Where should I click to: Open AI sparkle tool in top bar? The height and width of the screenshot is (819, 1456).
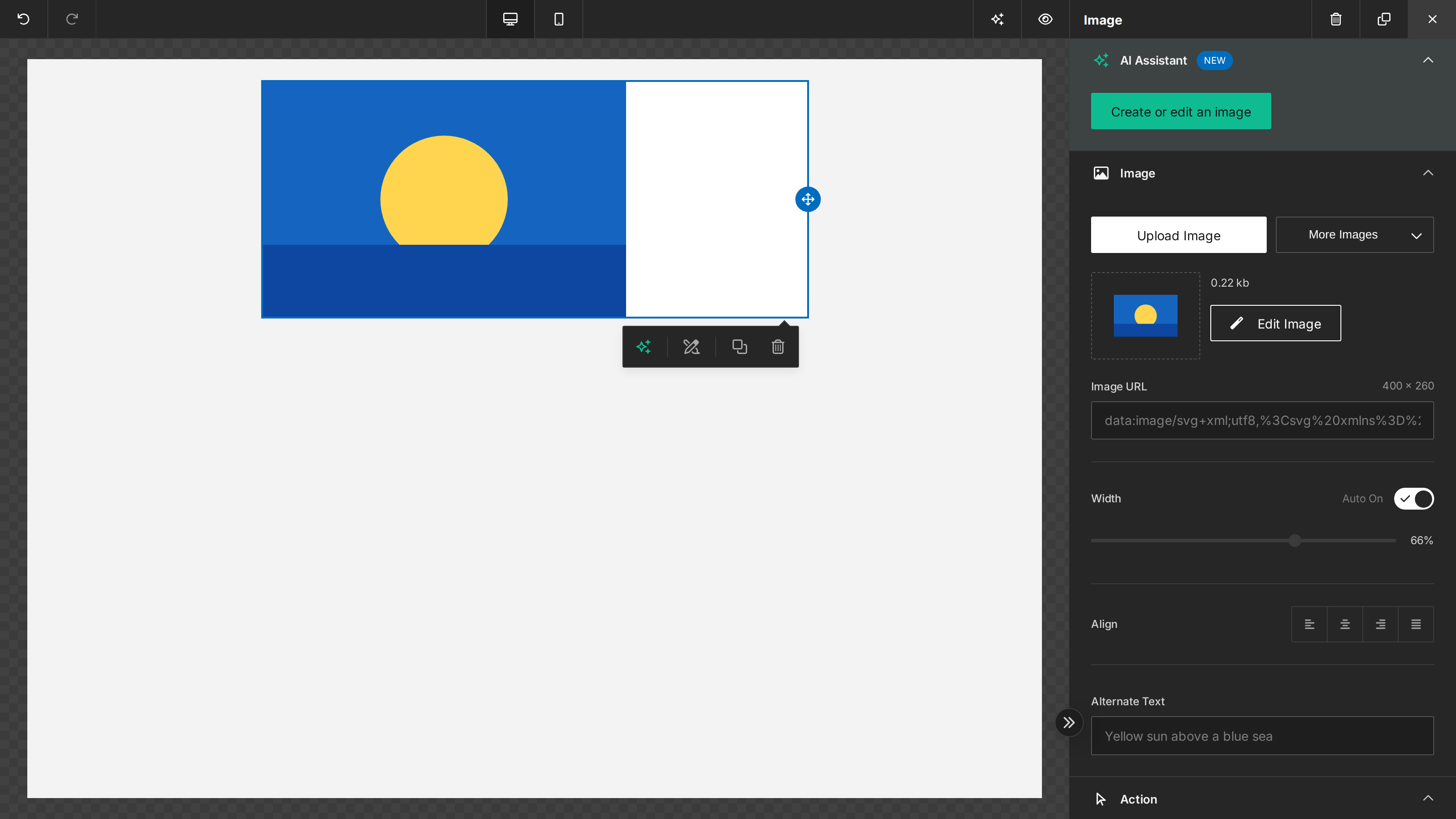pyautogui.click(x=997, y=19)
